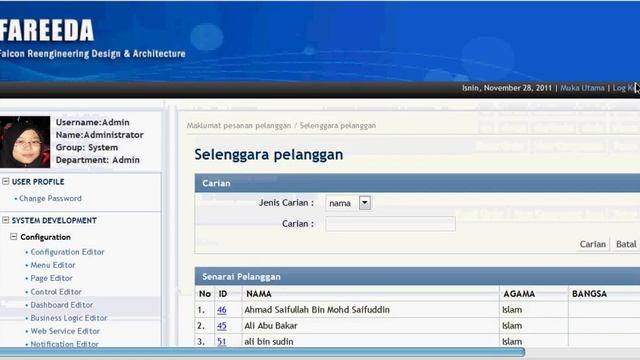Open Configuration Editor
Screen dimensions: 640x360
[x=67, y=252]
